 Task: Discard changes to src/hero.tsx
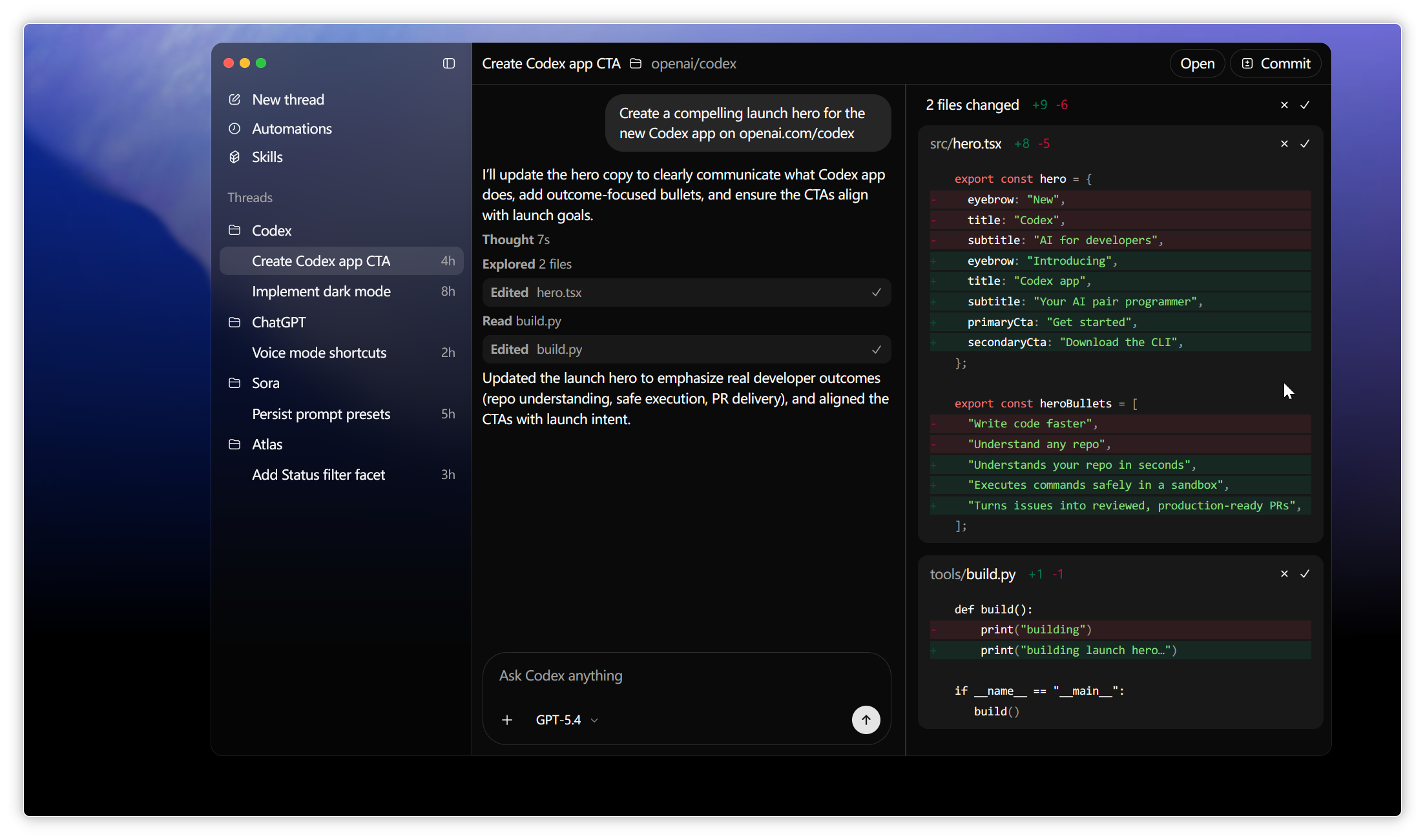(x=1284, y=143)
